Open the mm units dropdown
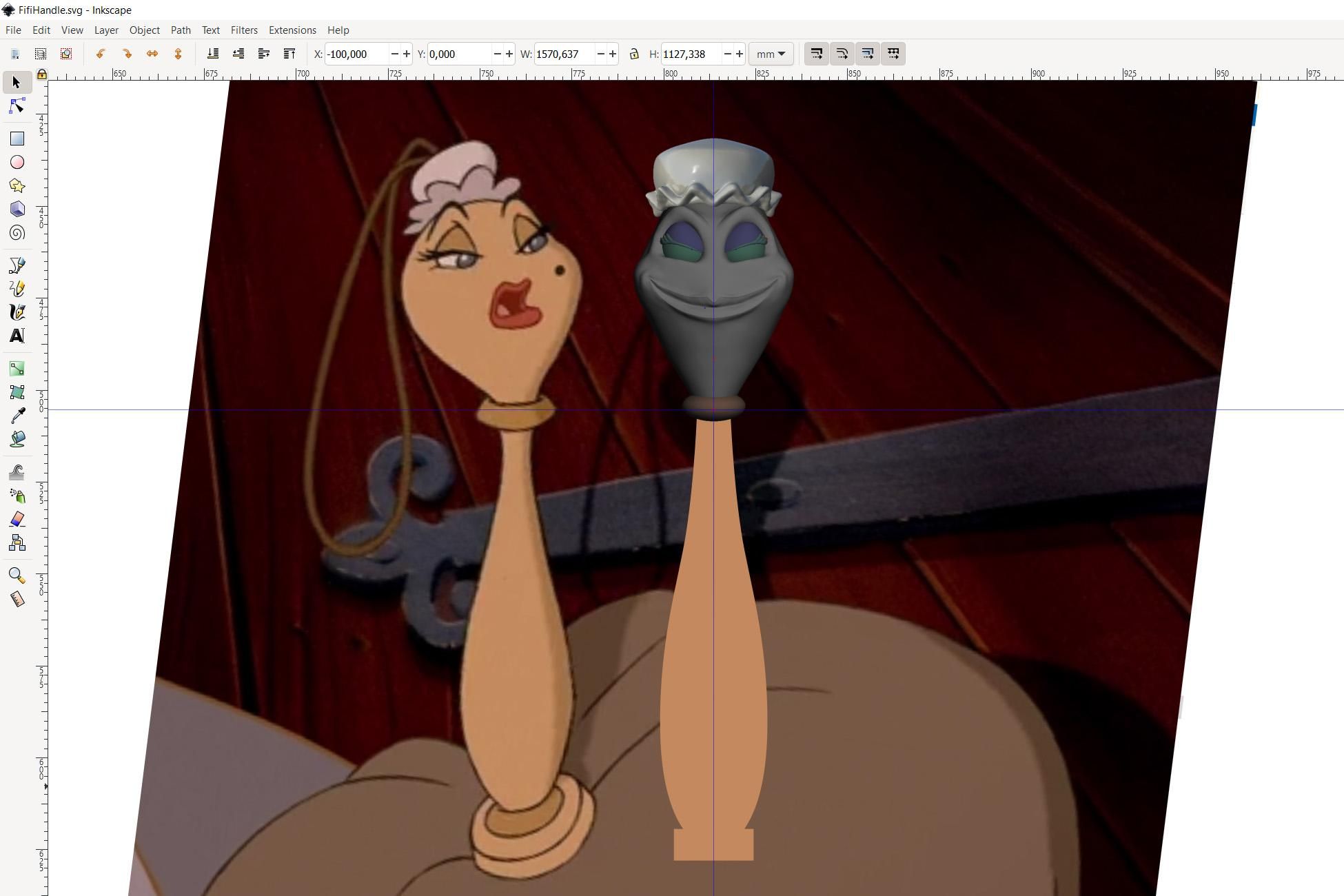Image resolution: width=1344 pixels, height=896 pixels. tap(771, 54)
